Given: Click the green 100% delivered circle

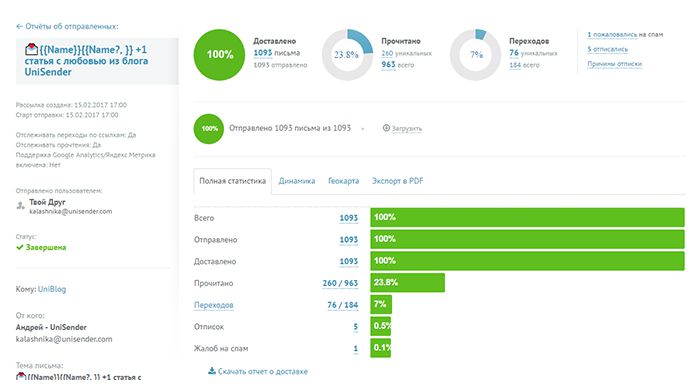Looking at the screenshot, I should [219, 55].
